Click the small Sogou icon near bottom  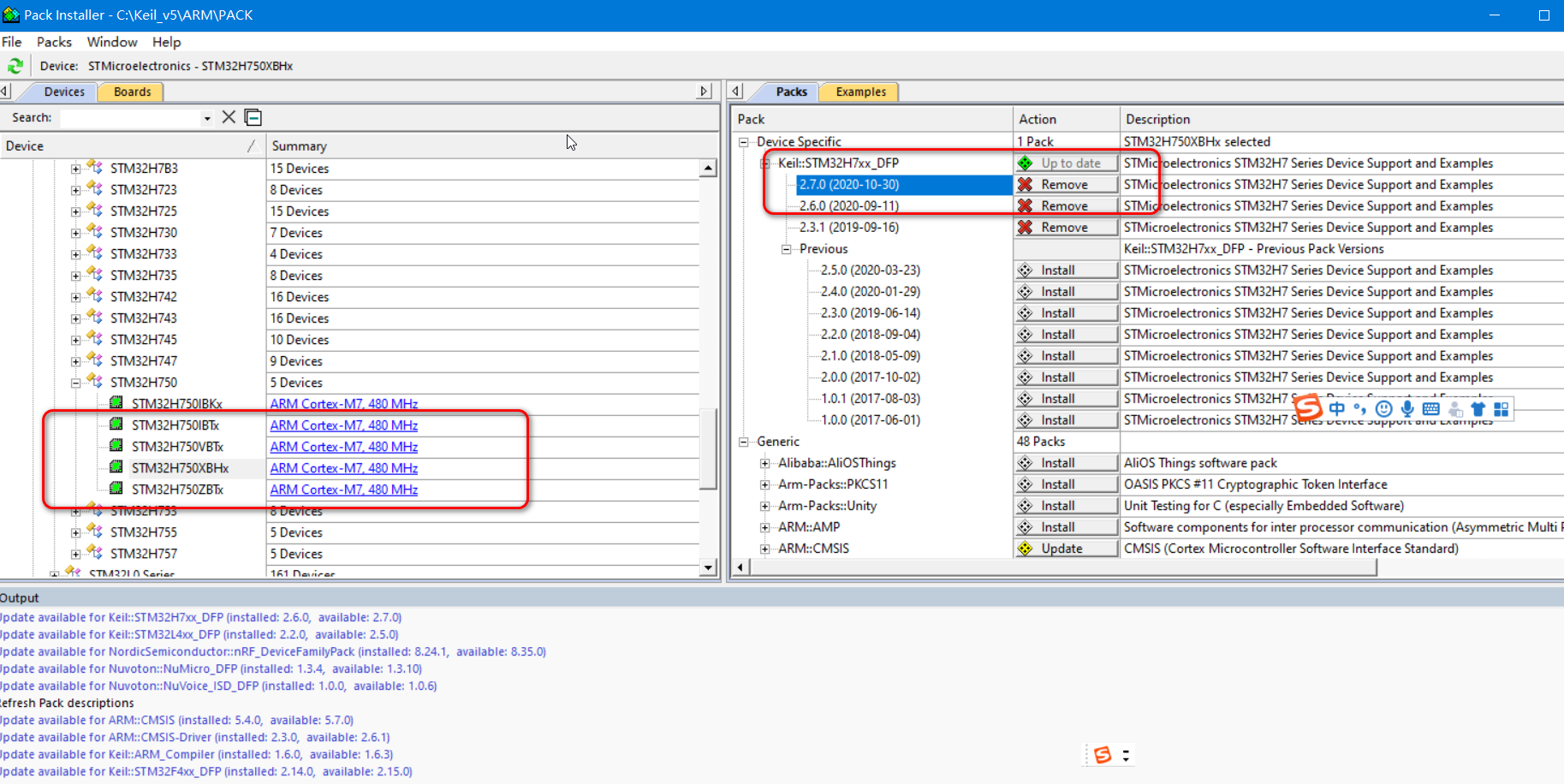pos(1103,755)
